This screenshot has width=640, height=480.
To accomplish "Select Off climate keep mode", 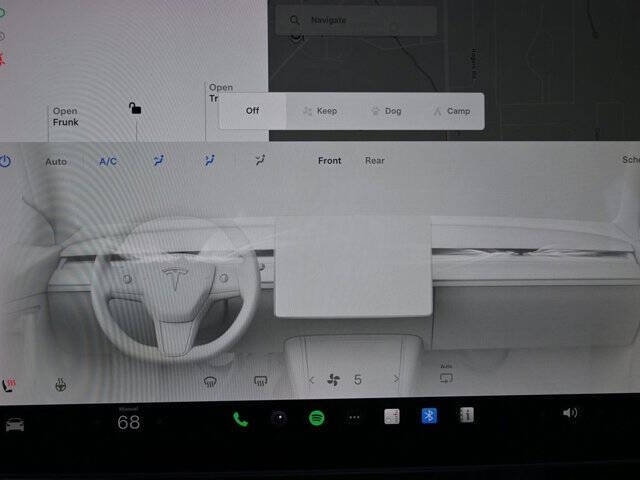I will click(x=252, y=111).
